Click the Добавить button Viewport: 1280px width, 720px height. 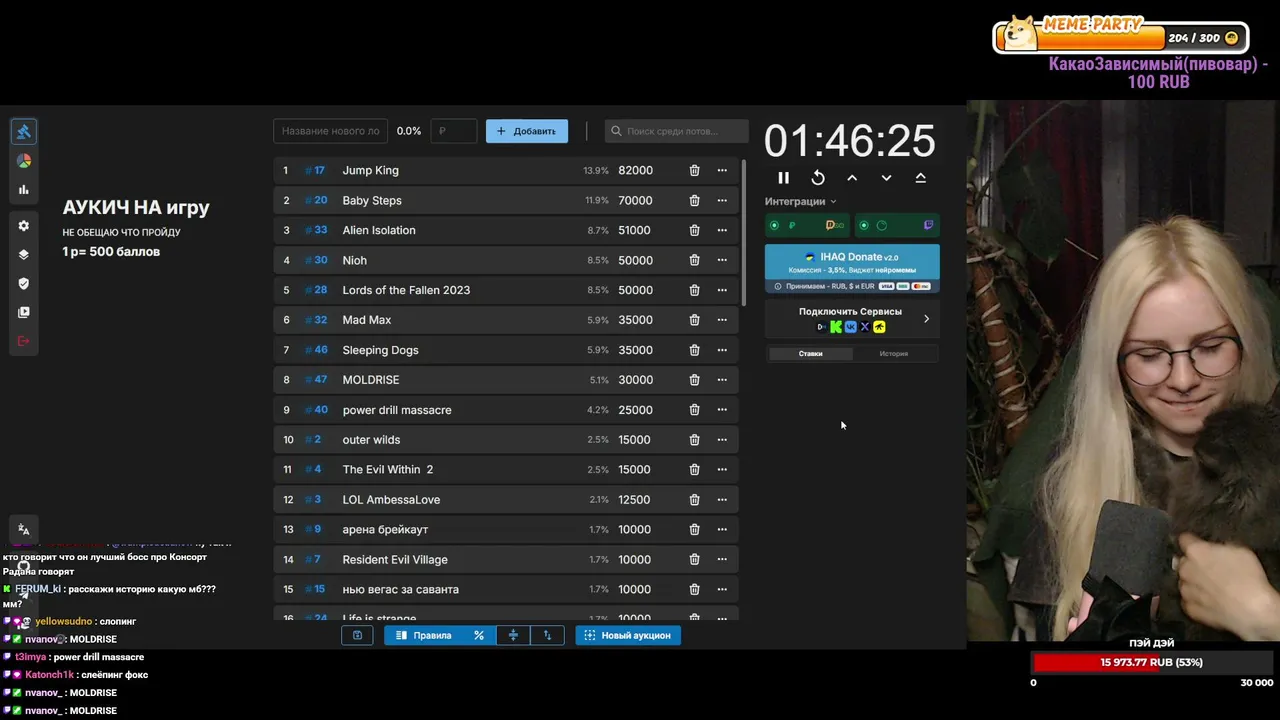click(x=527, y=131)
